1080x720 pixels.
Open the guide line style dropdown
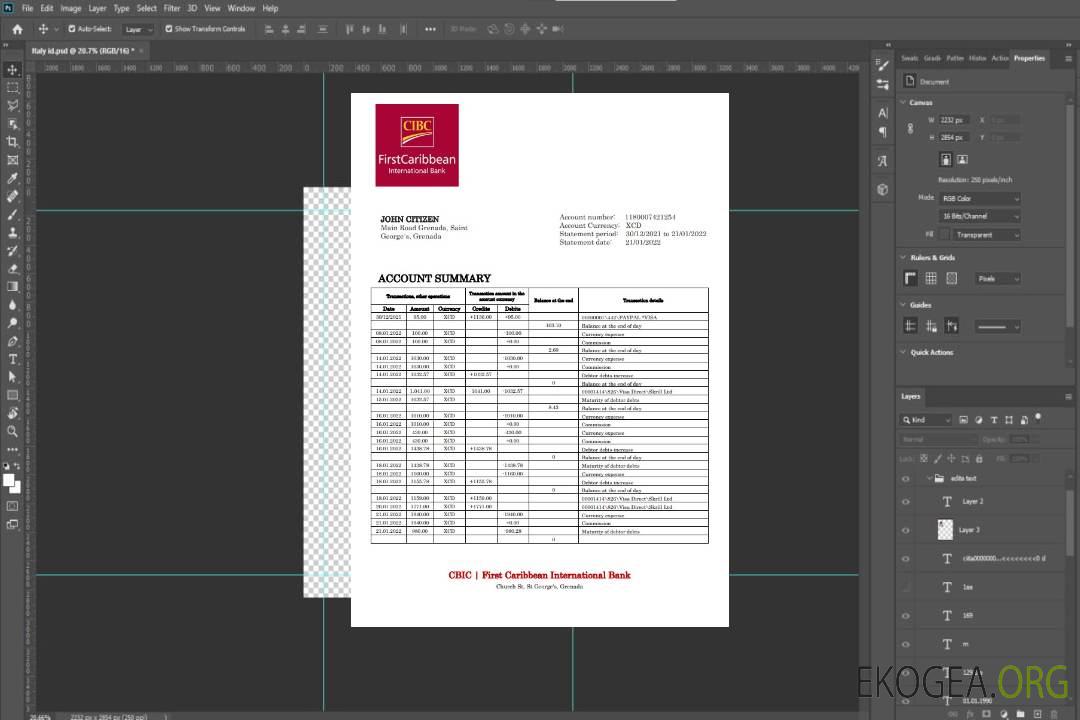(997, 327)
